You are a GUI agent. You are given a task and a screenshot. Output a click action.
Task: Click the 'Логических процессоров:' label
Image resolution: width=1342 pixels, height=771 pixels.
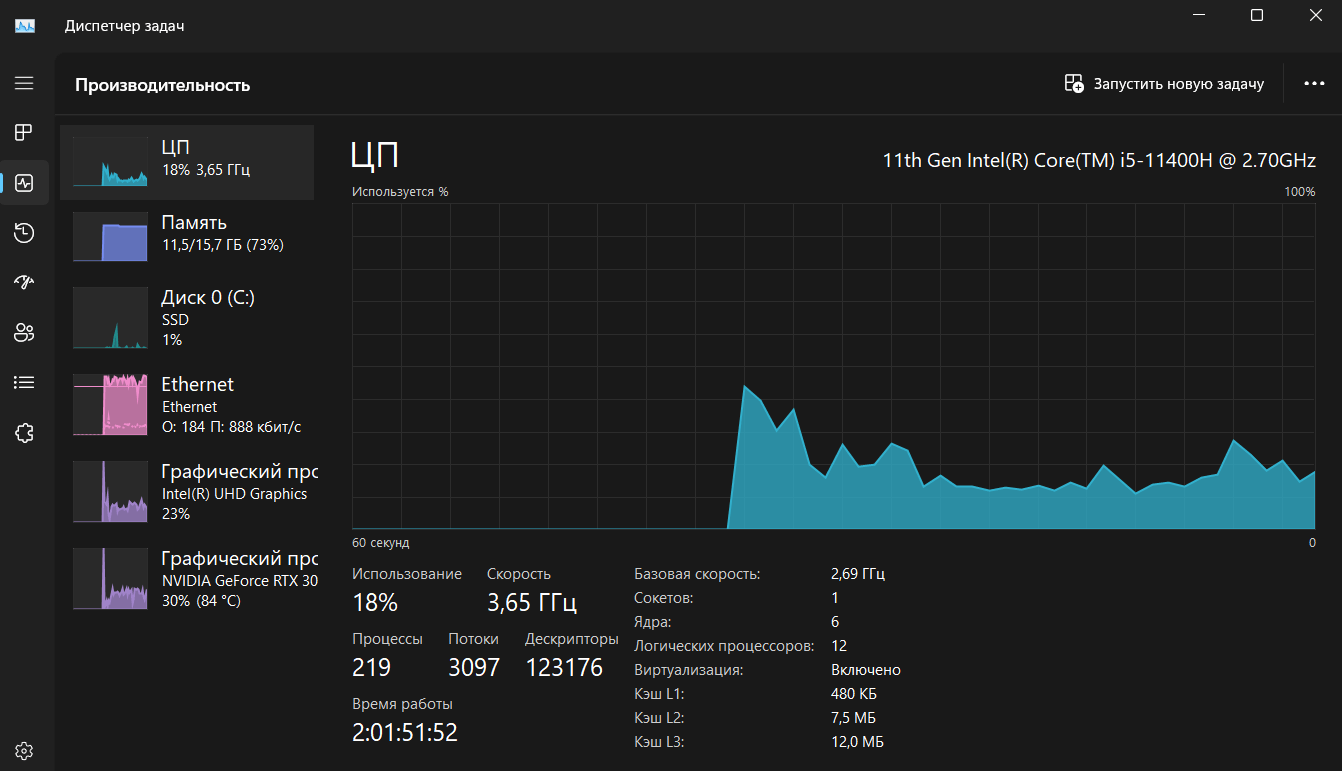coord(724,646)
